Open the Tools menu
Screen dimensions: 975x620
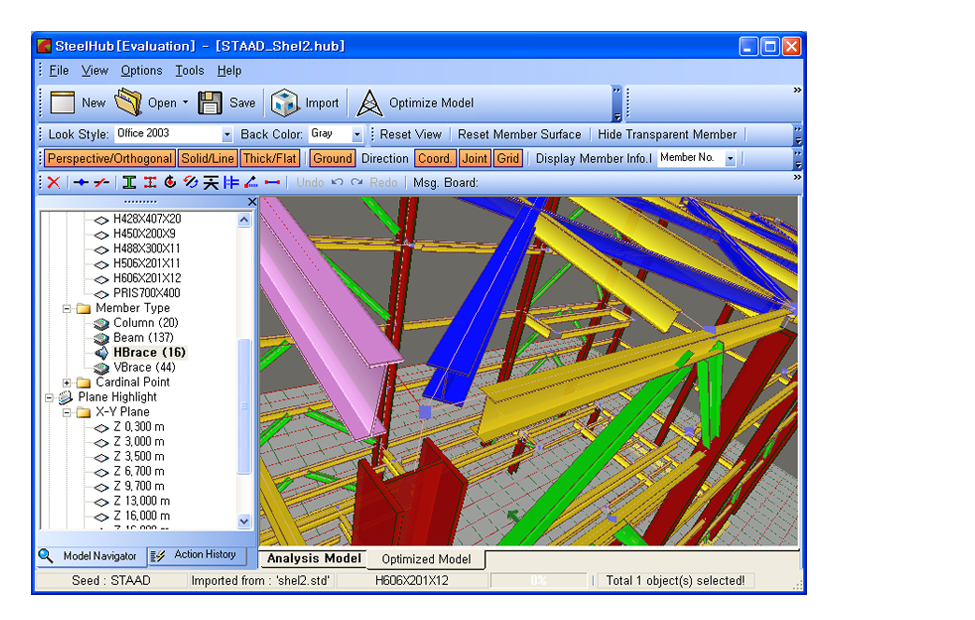pyautogui.click(x=190, y=71)
